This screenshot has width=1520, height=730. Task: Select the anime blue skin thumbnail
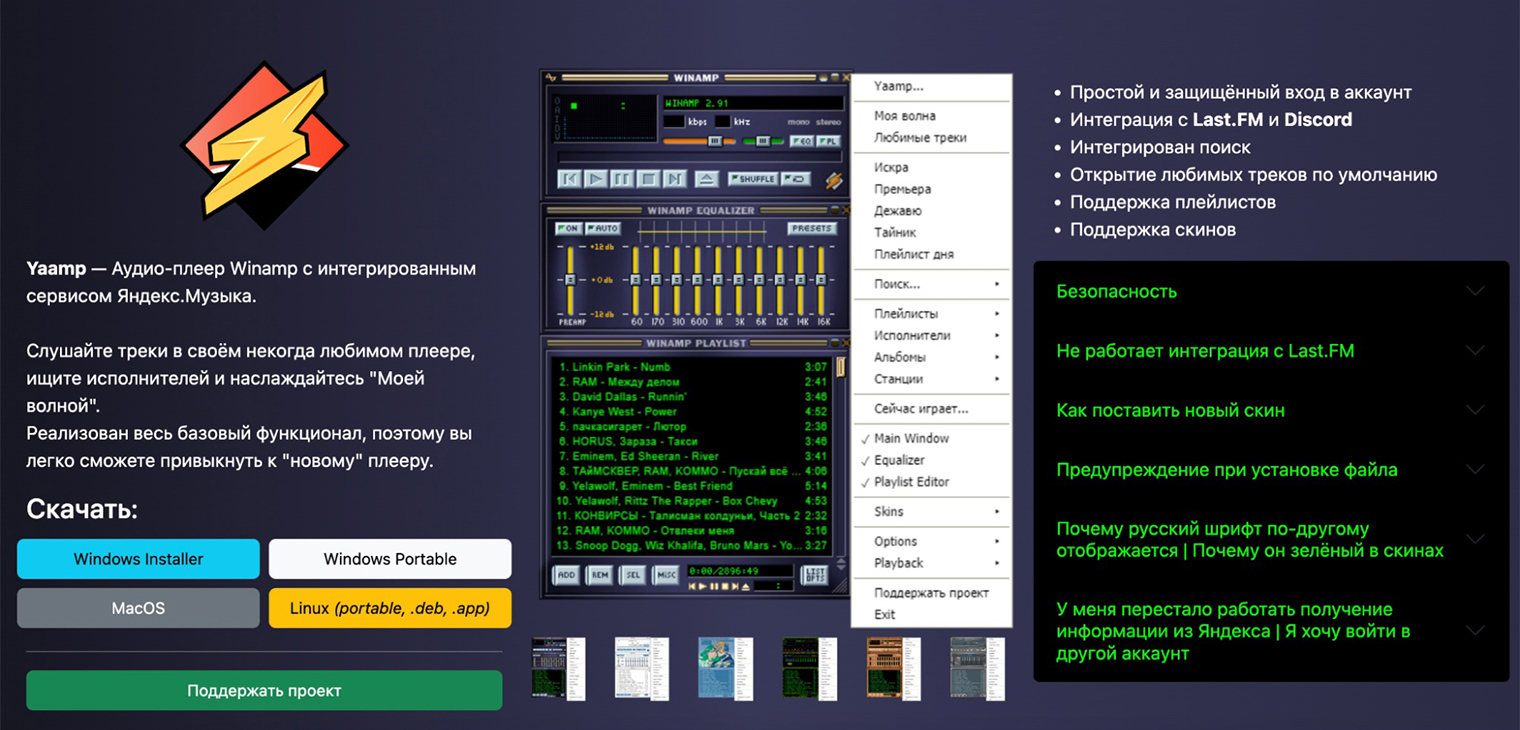(x=726, y=668)
